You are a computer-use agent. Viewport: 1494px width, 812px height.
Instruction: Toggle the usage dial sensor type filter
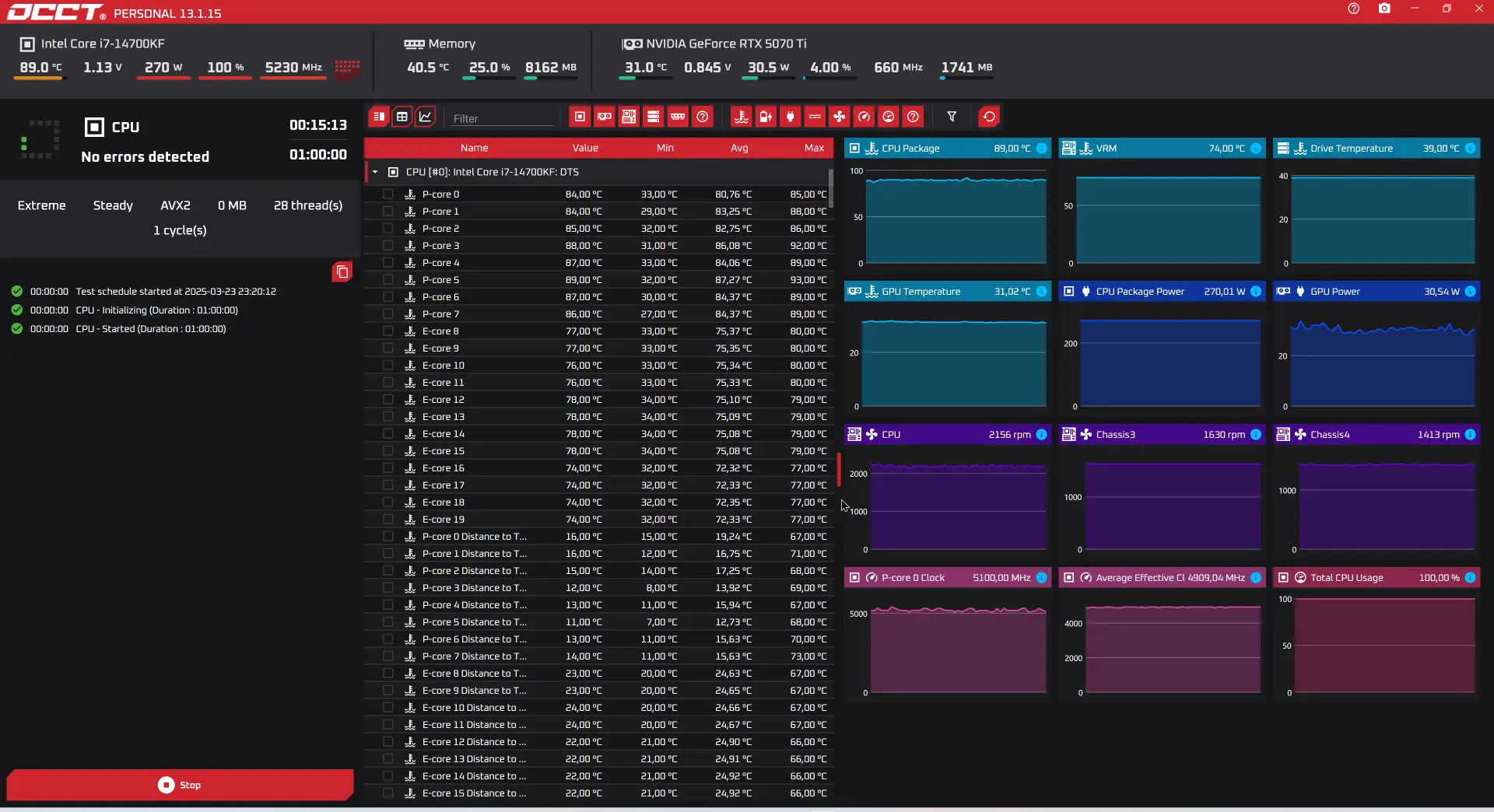pos(889,117)
